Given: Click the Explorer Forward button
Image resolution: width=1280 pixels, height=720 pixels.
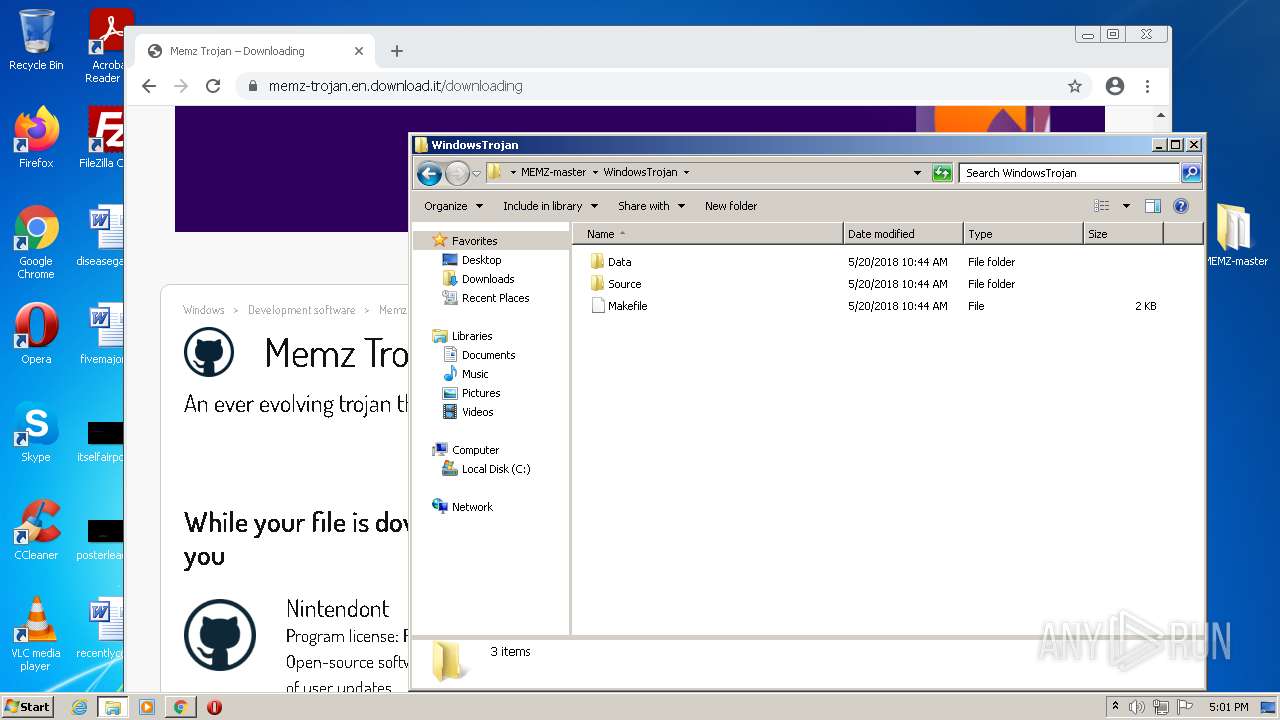Looking at the screenshot, I should pyautogui.click(x=457, y=173).
